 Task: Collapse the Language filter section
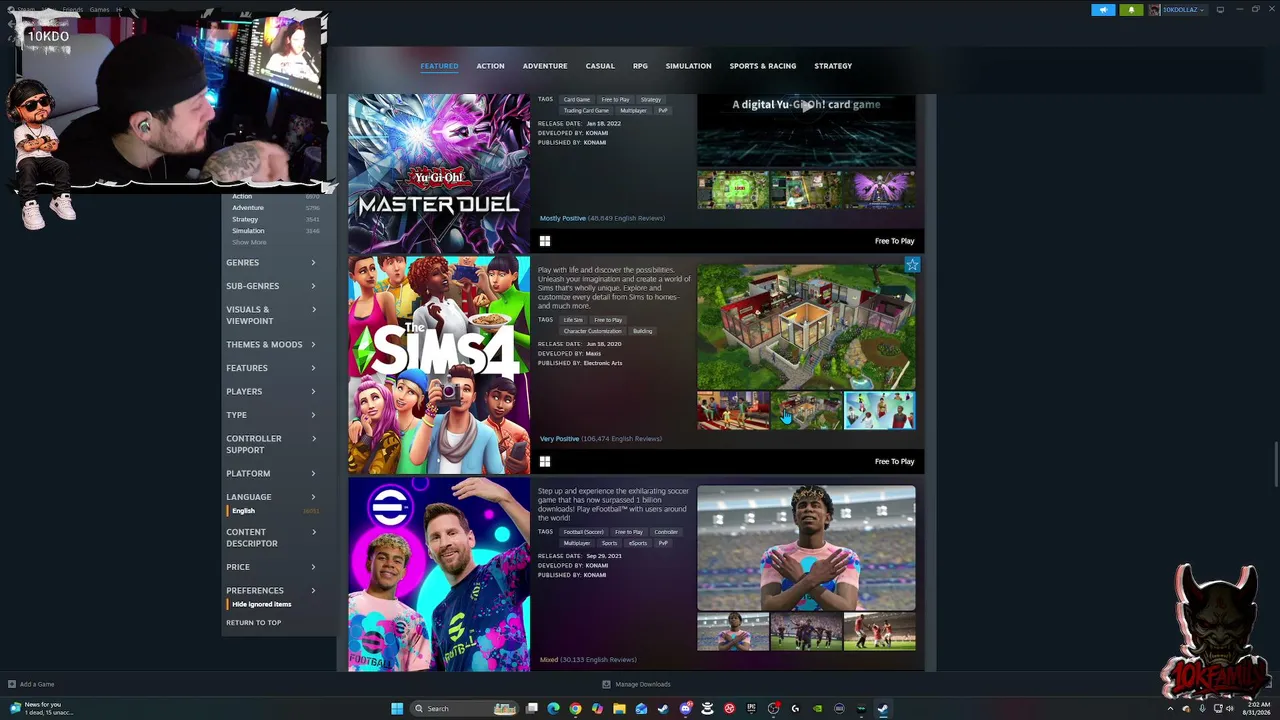(x=271, y=497)
